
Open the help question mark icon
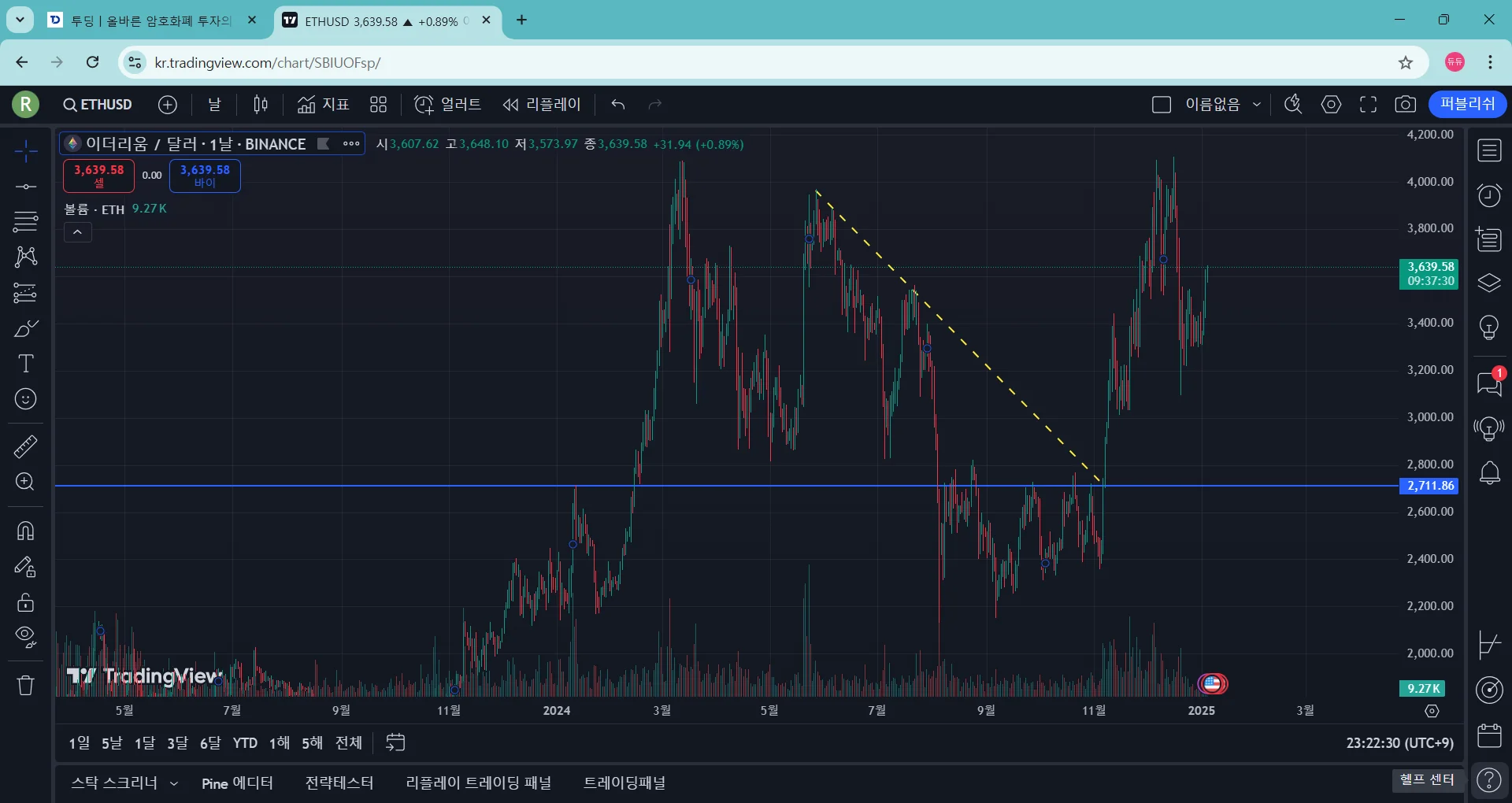(1489, 781)
